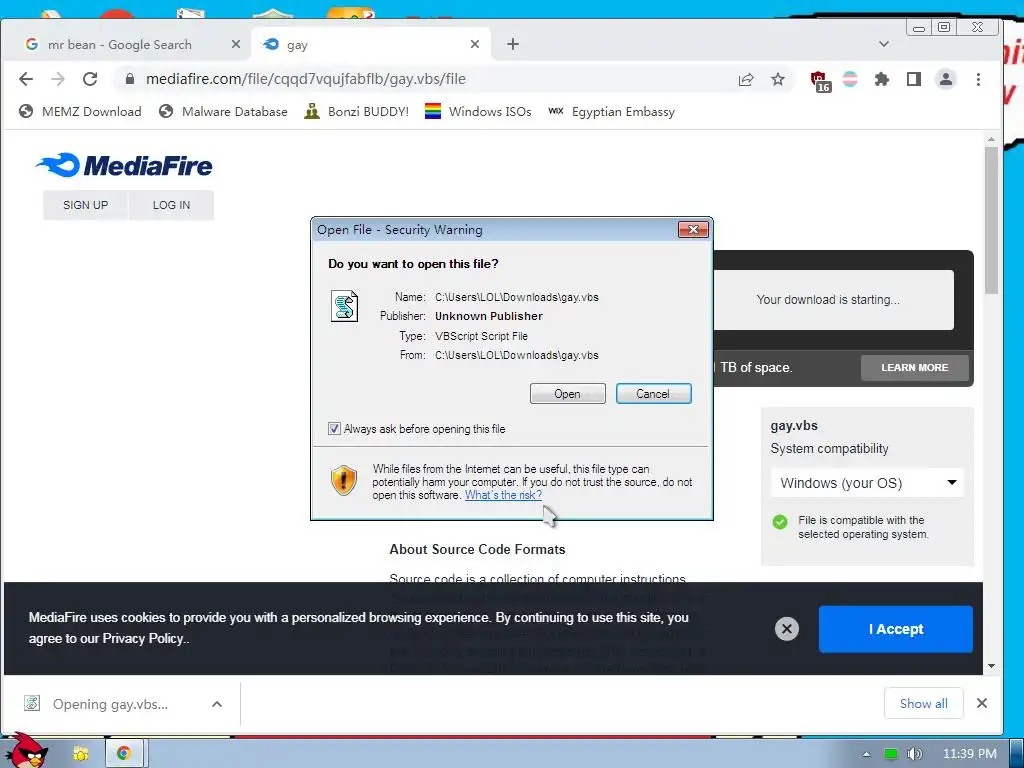
Task: Close the 'mr bean - Google Search' tab
Action: coord(236,44)
